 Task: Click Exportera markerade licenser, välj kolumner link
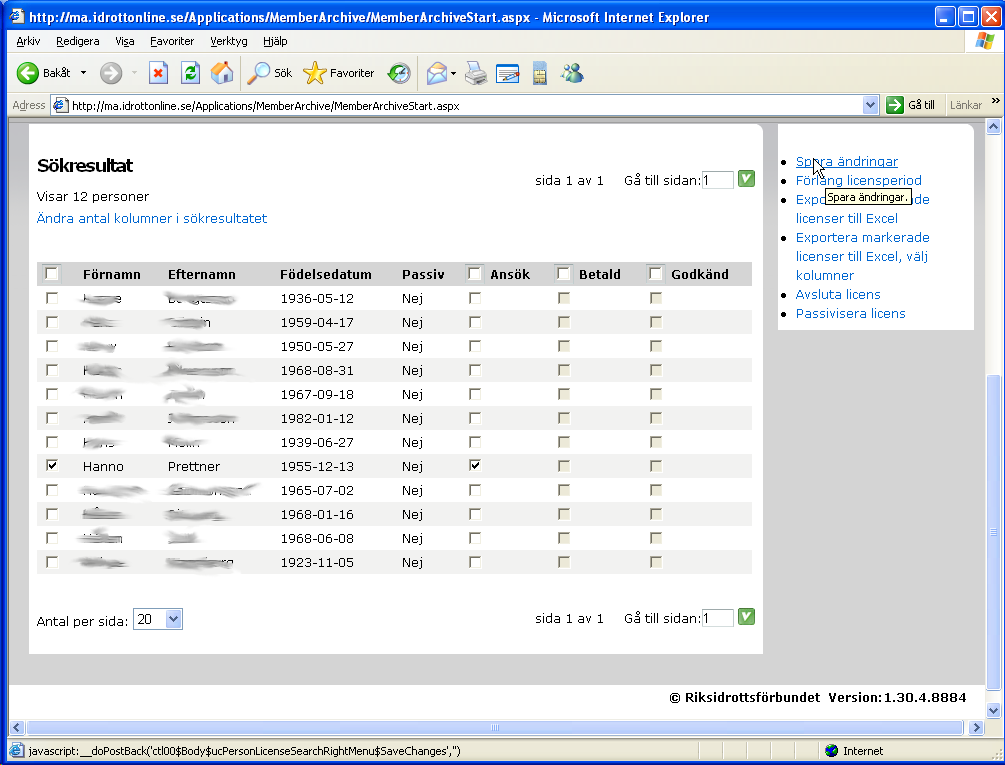click(x=862, y=256)
